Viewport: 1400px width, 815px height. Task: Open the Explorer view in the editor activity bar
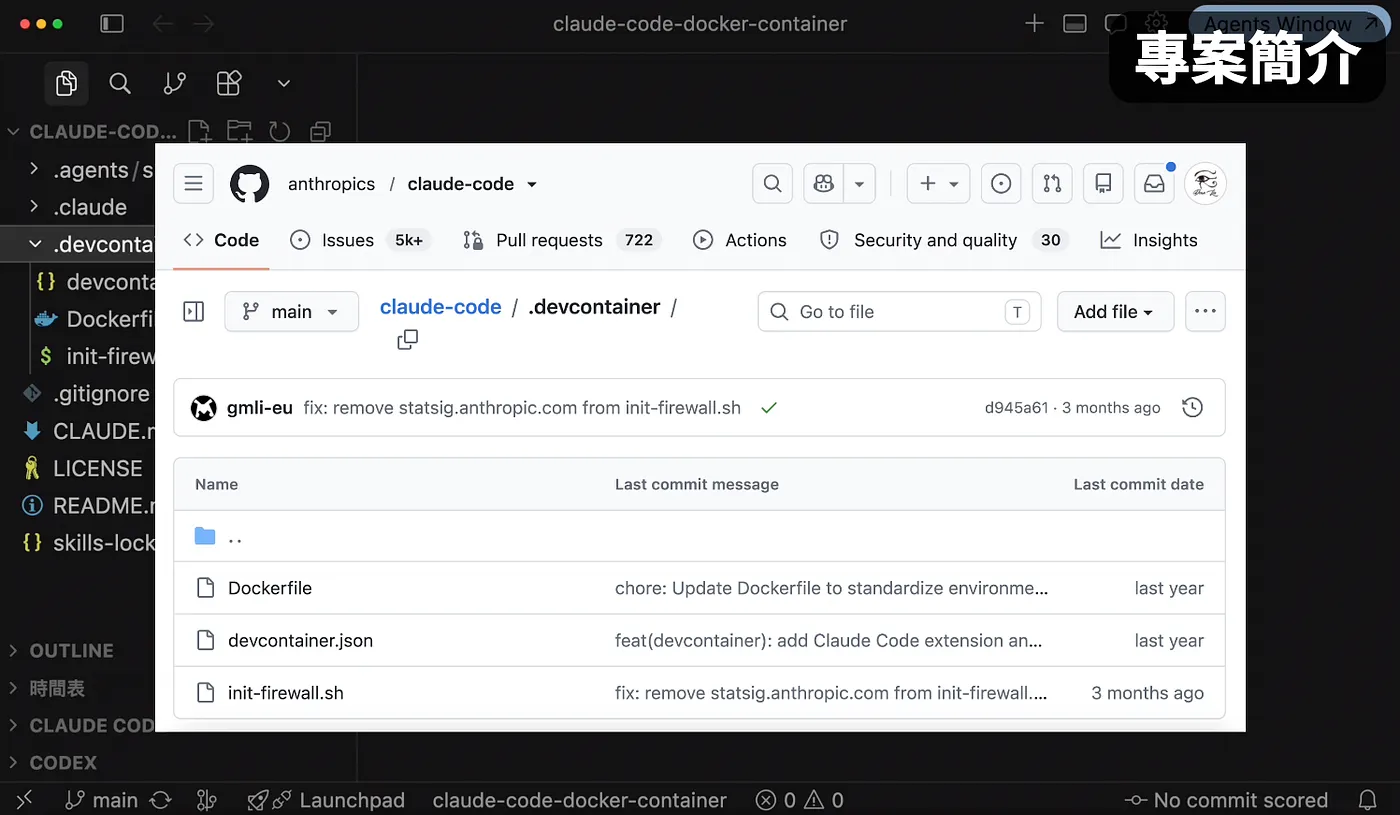tap(66, 83)
